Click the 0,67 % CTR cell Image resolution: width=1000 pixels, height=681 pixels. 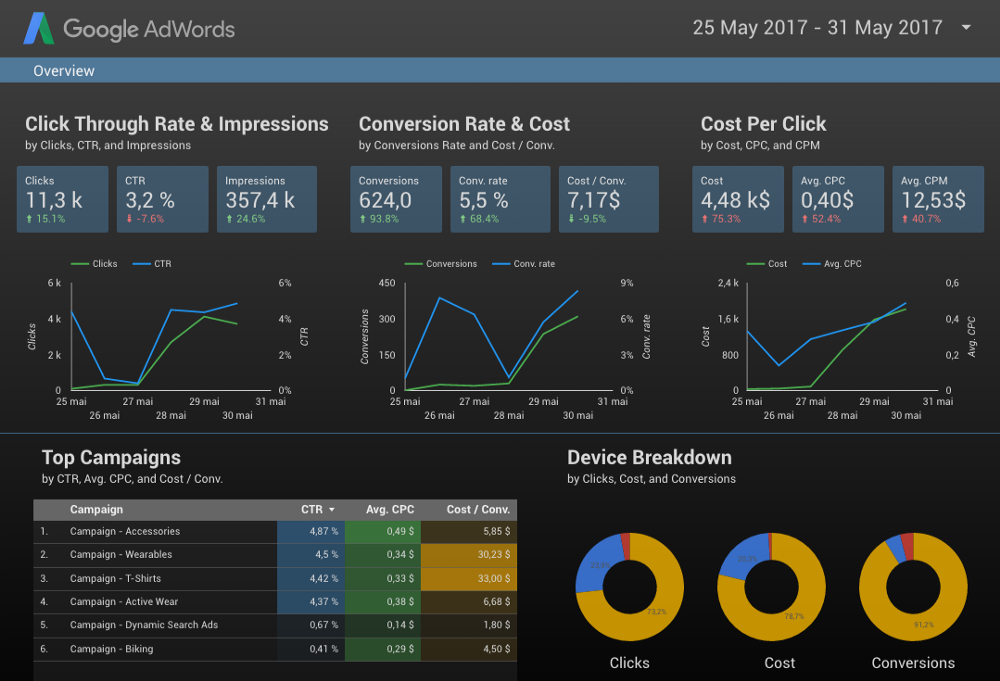[x=311, y=625]
